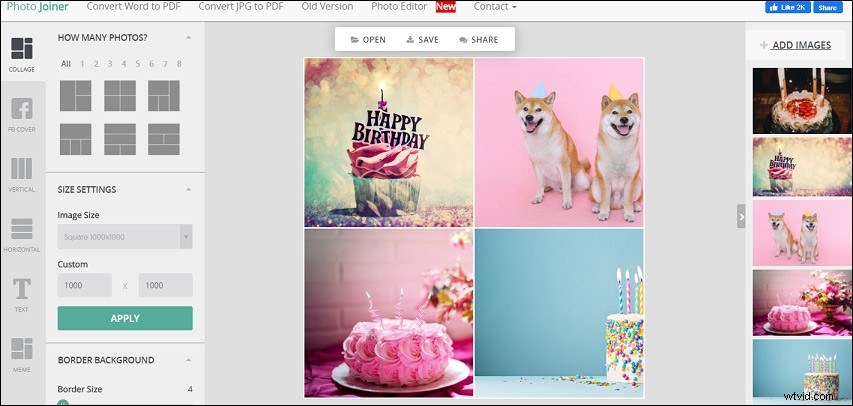Click the custom width input field
This screenshot has height=406, width=853.
84,285
